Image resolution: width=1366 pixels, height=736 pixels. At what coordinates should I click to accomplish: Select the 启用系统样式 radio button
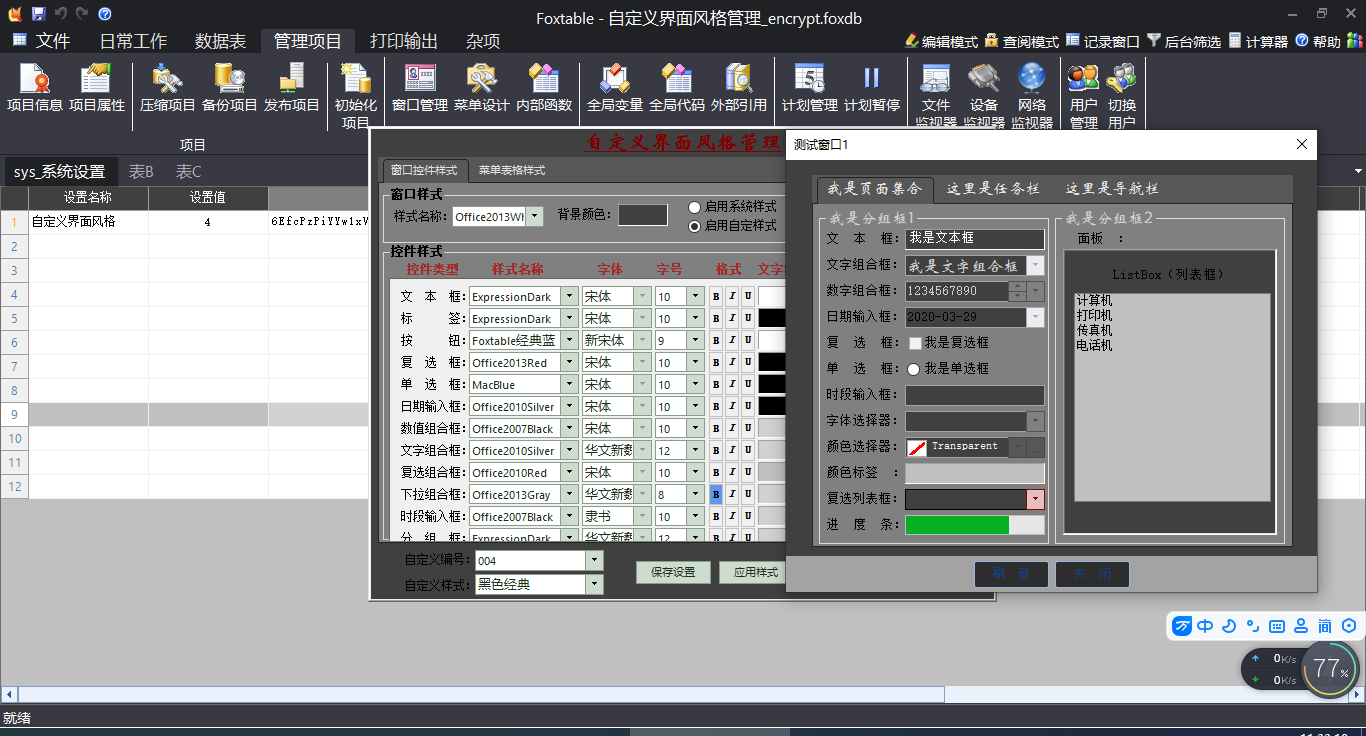pos(695,207)
